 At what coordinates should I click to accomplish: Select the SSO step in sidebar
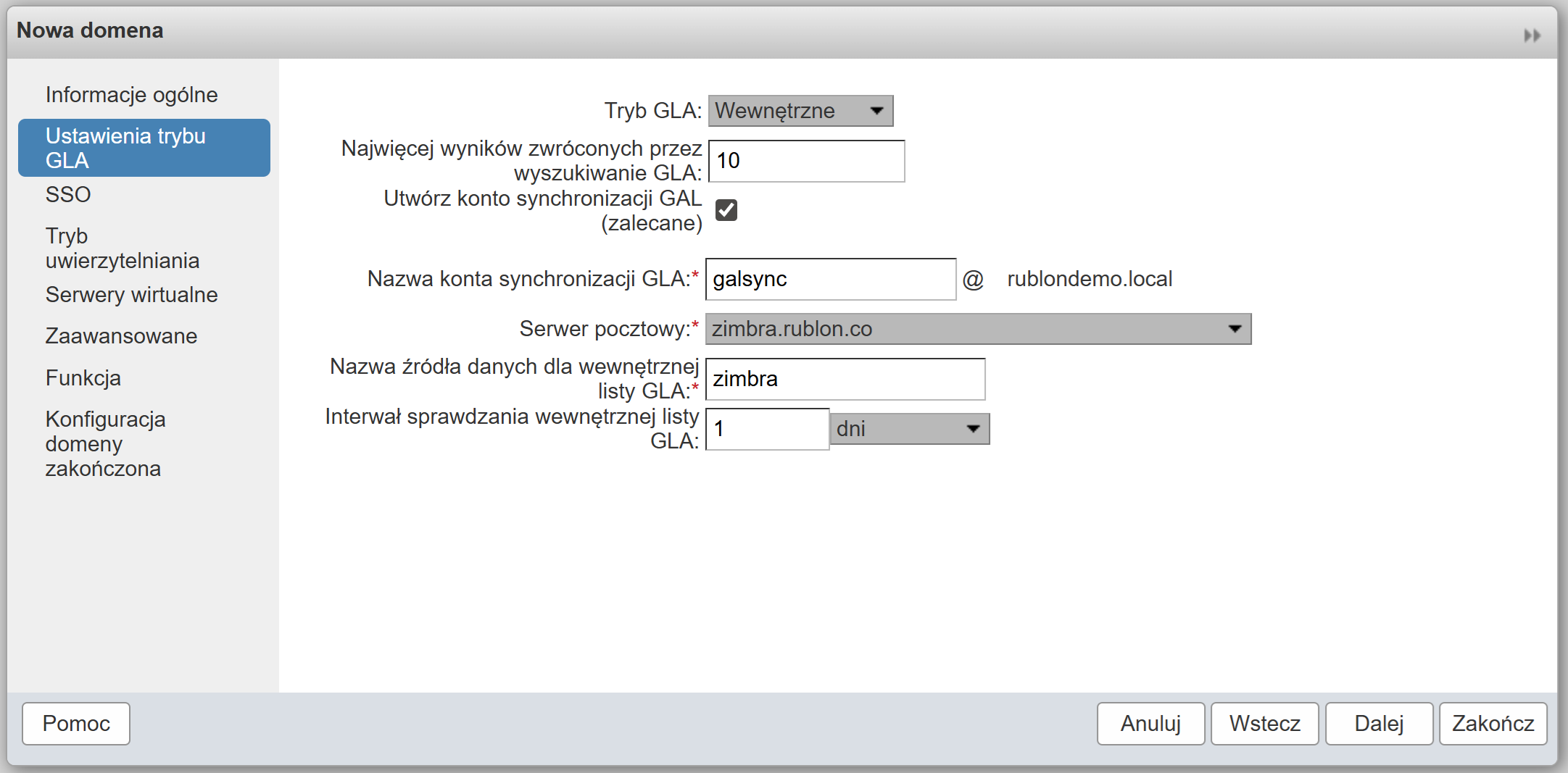[x=68, y=195]
